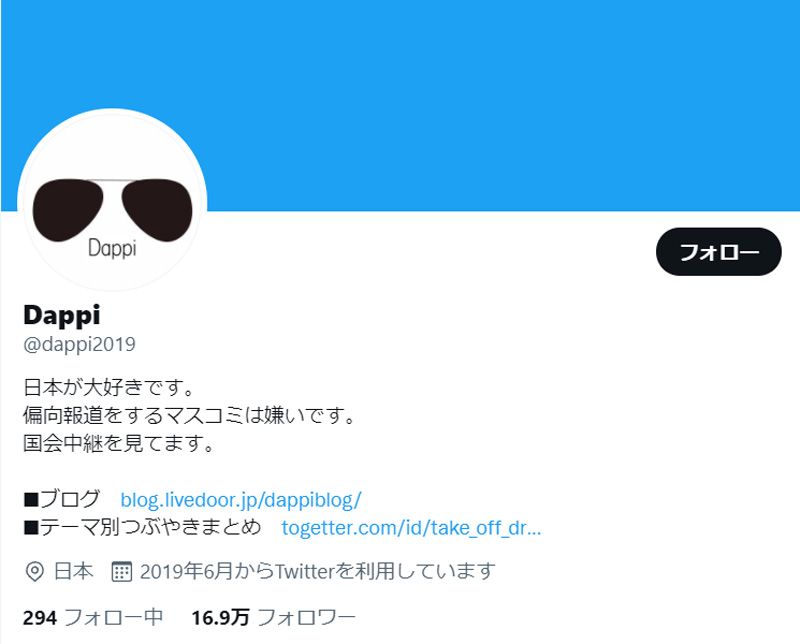
Task: Click the blue header banner image
Action: (400, 105)
